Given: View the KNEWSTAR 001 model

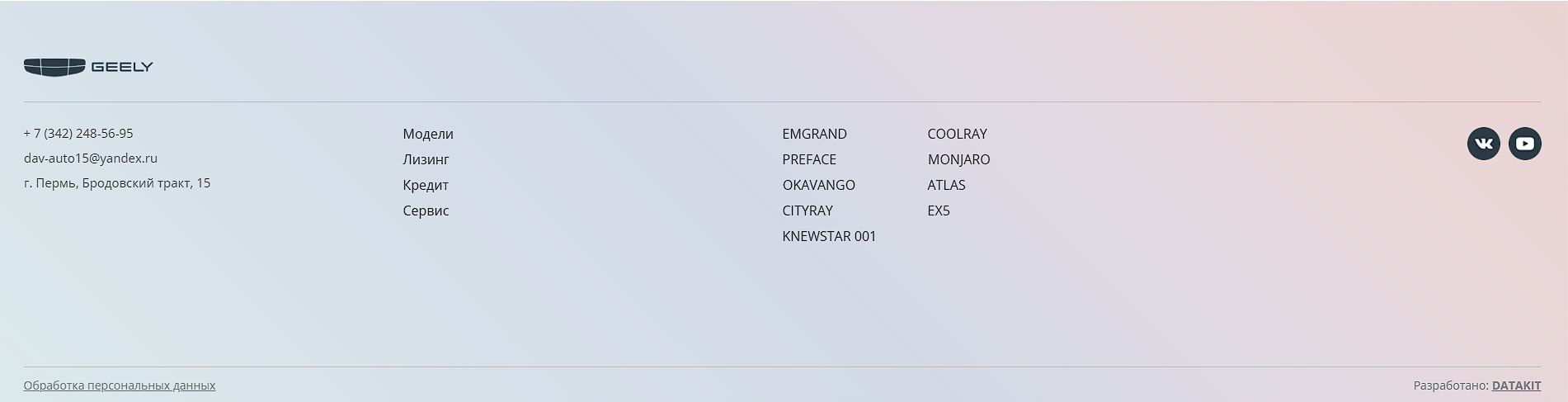Looking at the screenshot, I should 829,236.
